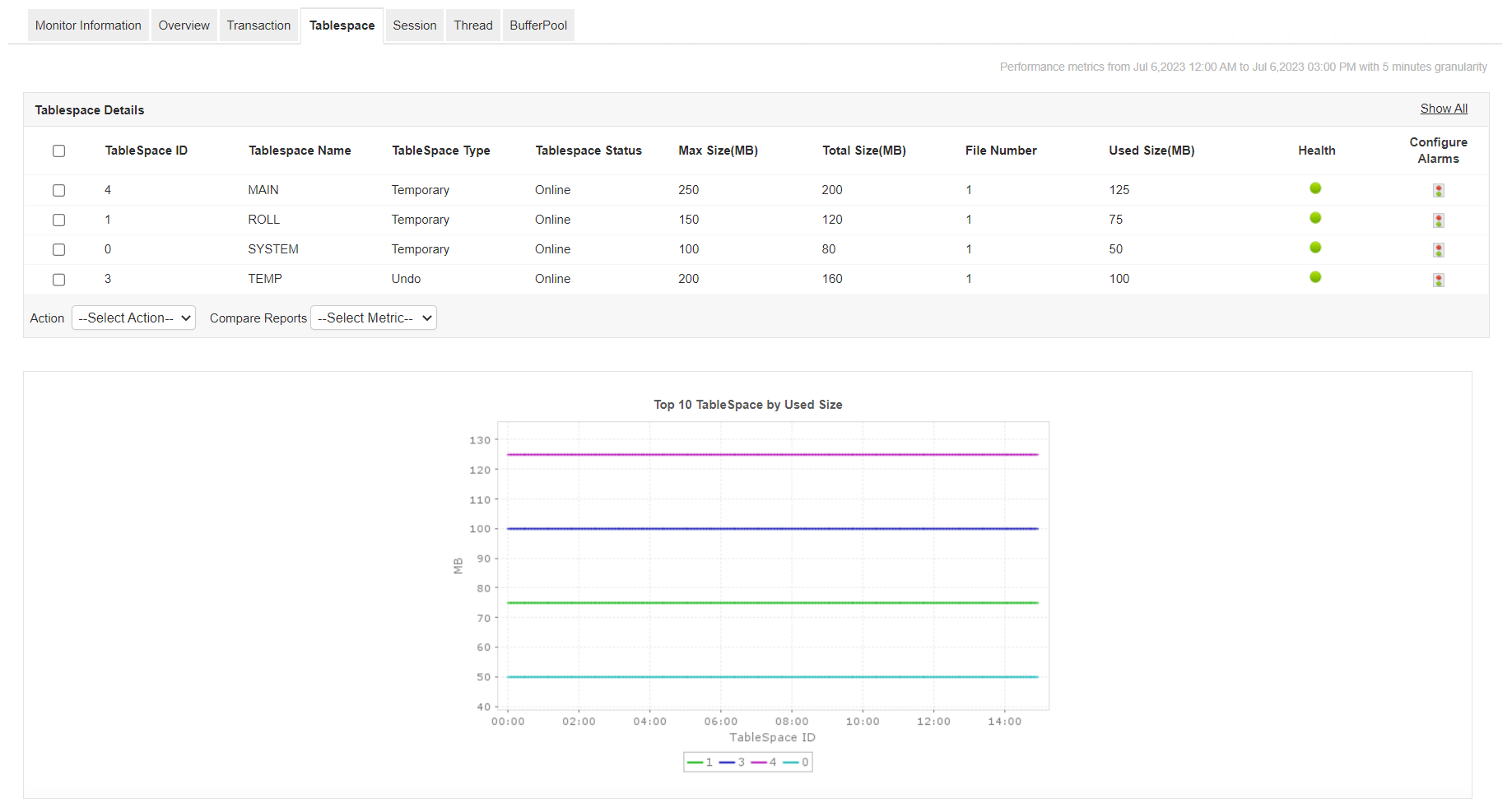Click the health status icon for MAIN tablespace
The height and width of the screenshot is (807, 1512).
(x=1315, y=188)
